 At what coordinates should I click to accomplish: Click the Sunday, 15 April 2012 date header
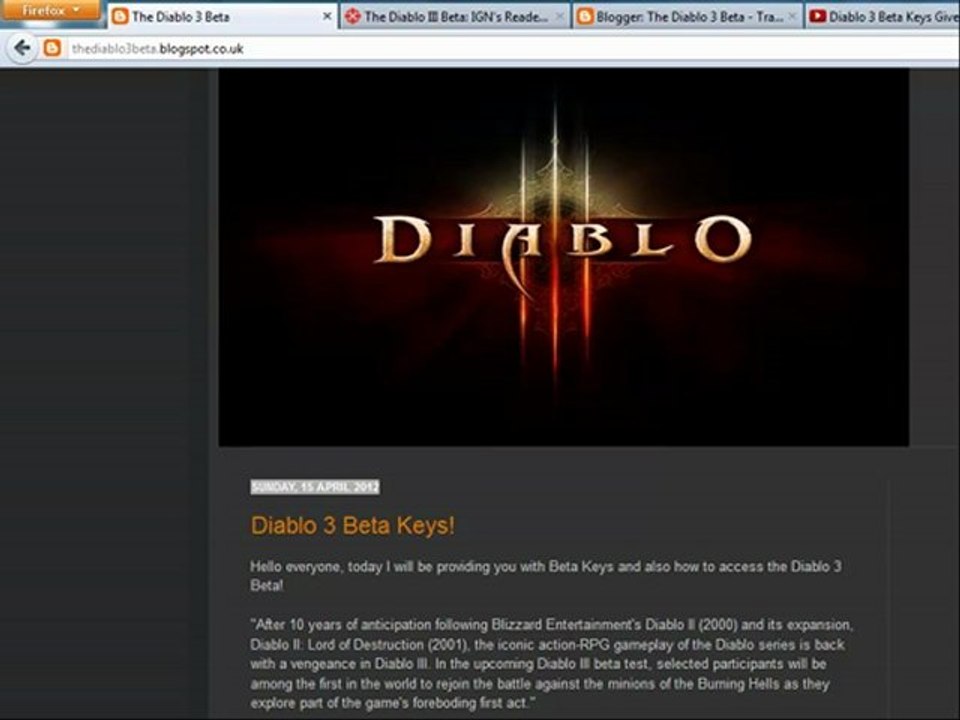coord(315,487)
